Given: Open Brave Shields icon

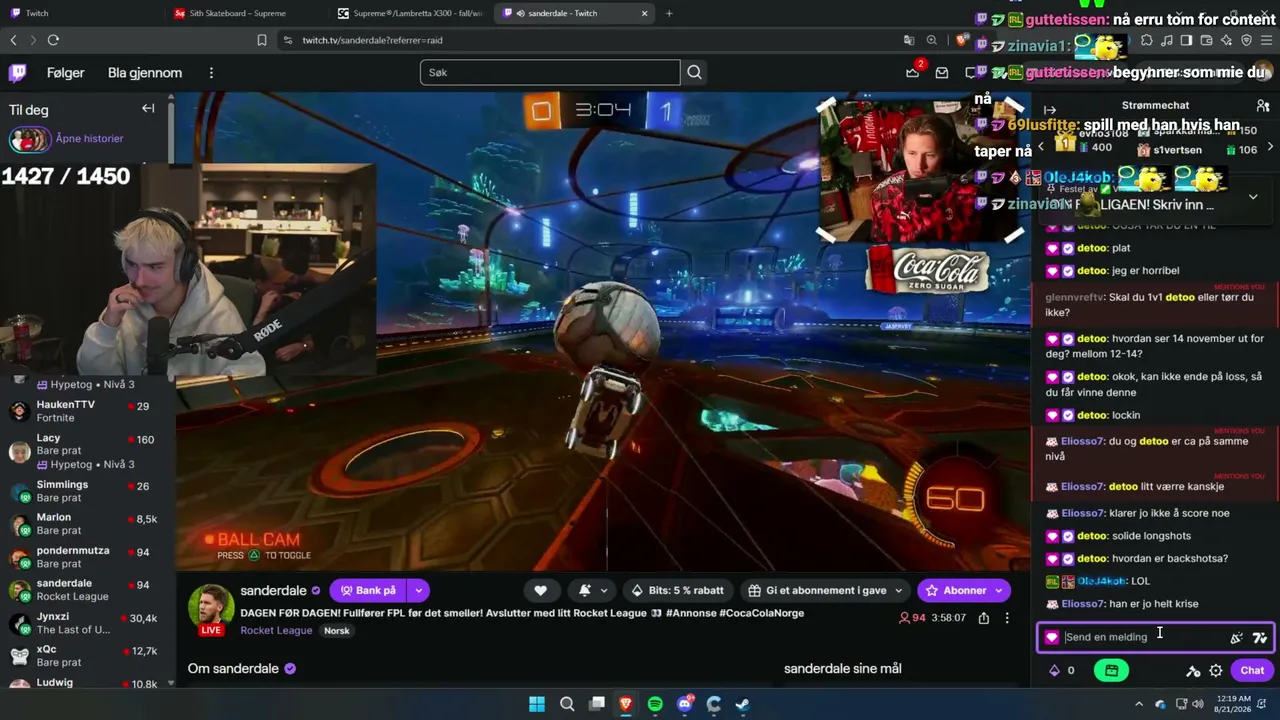Looking at the screenshot, I should click(x=962, y=40).
